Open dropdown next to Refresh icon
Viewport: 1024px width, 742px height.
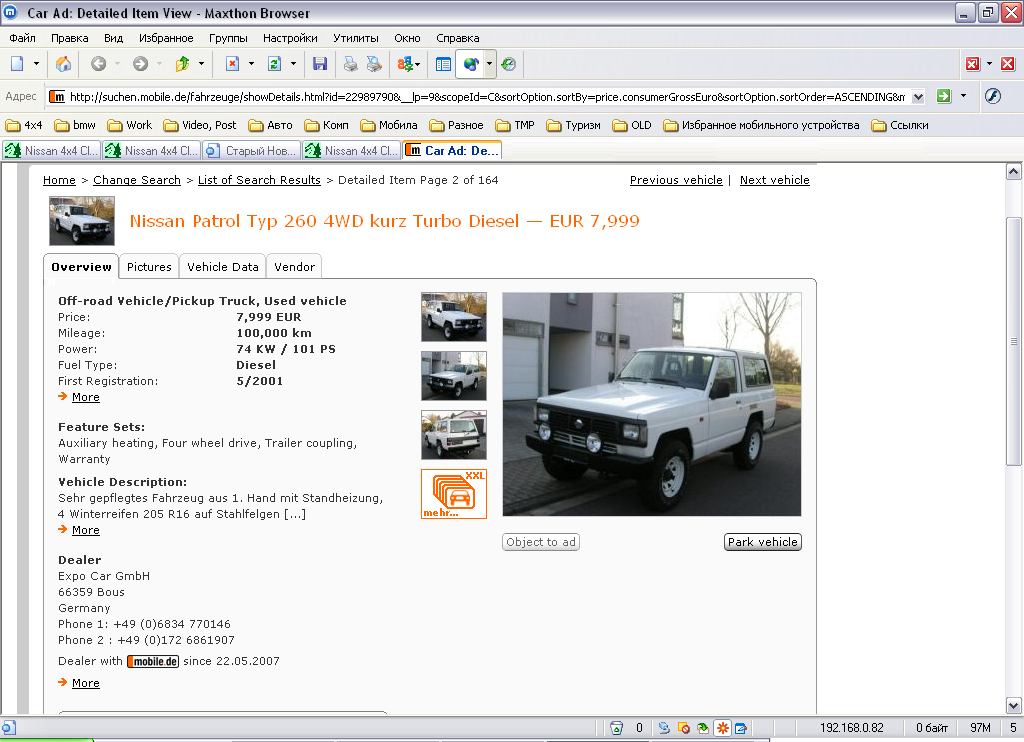click(x=293, y=63)
